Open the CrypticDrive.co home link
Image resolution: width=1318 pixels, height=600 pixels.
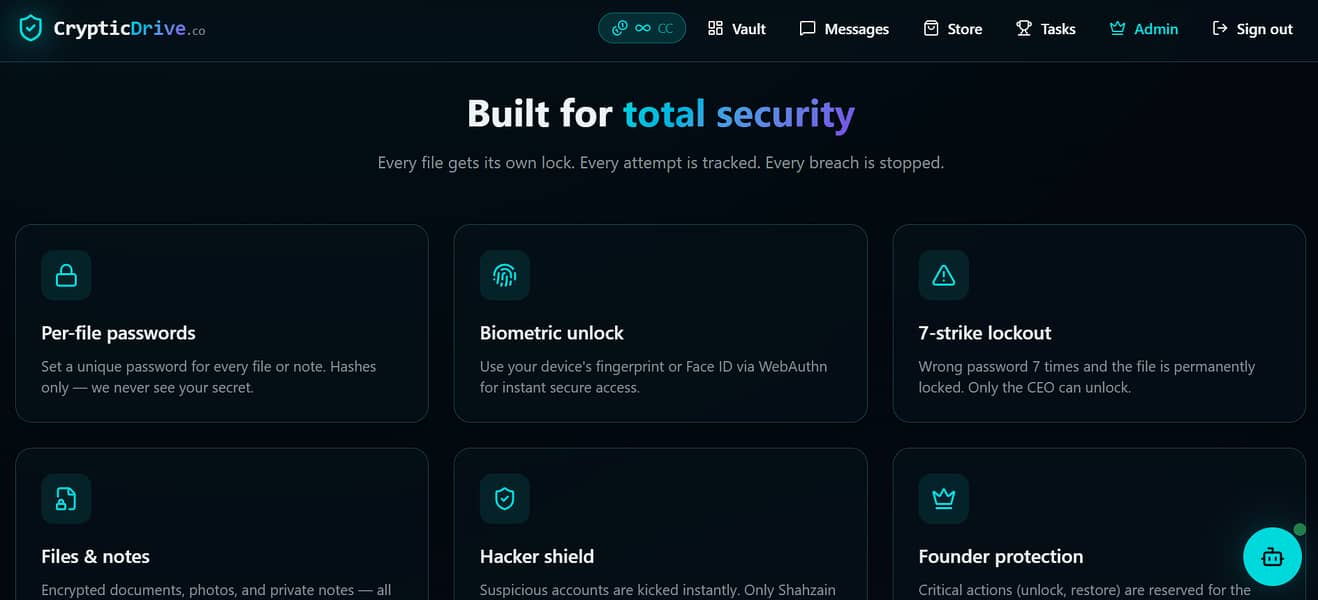click(112, 29)
